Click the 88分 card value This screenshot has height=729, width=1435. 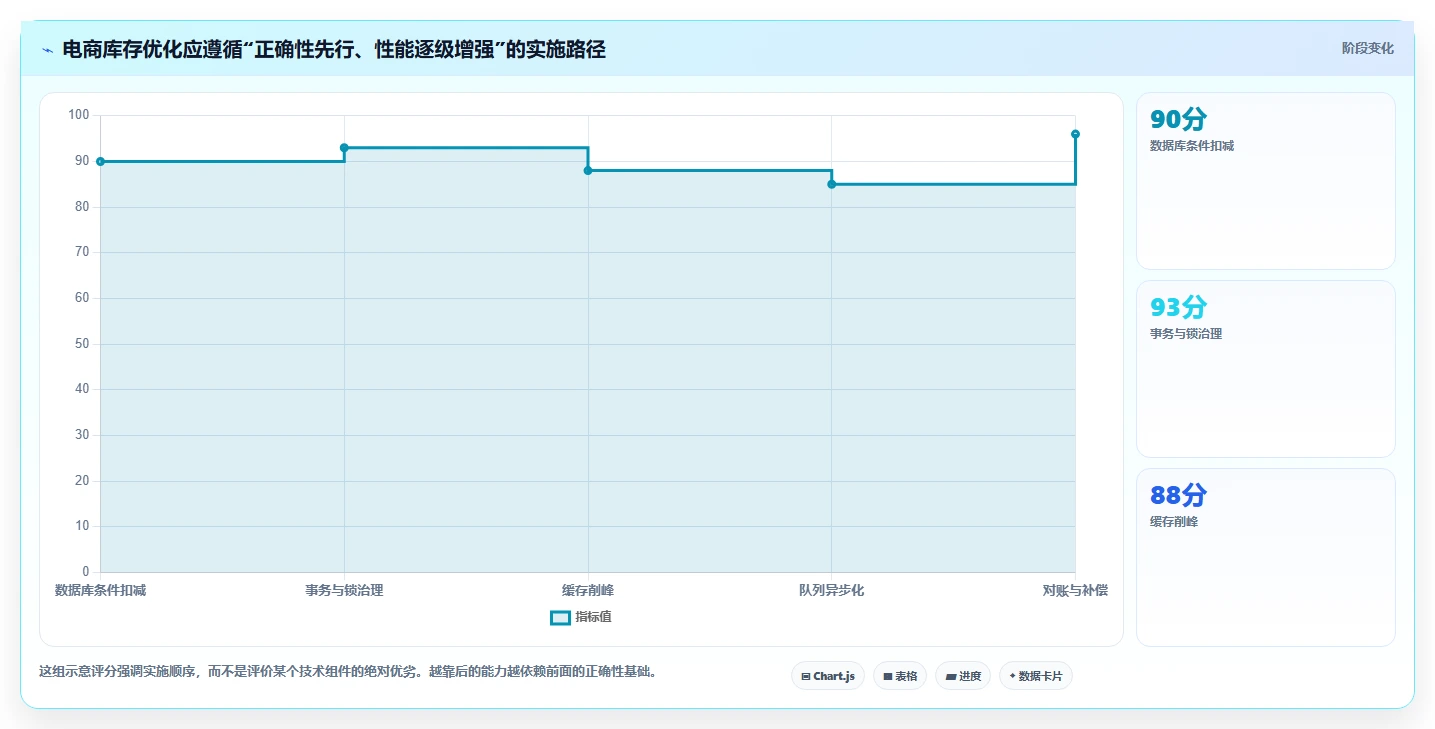1179,496
